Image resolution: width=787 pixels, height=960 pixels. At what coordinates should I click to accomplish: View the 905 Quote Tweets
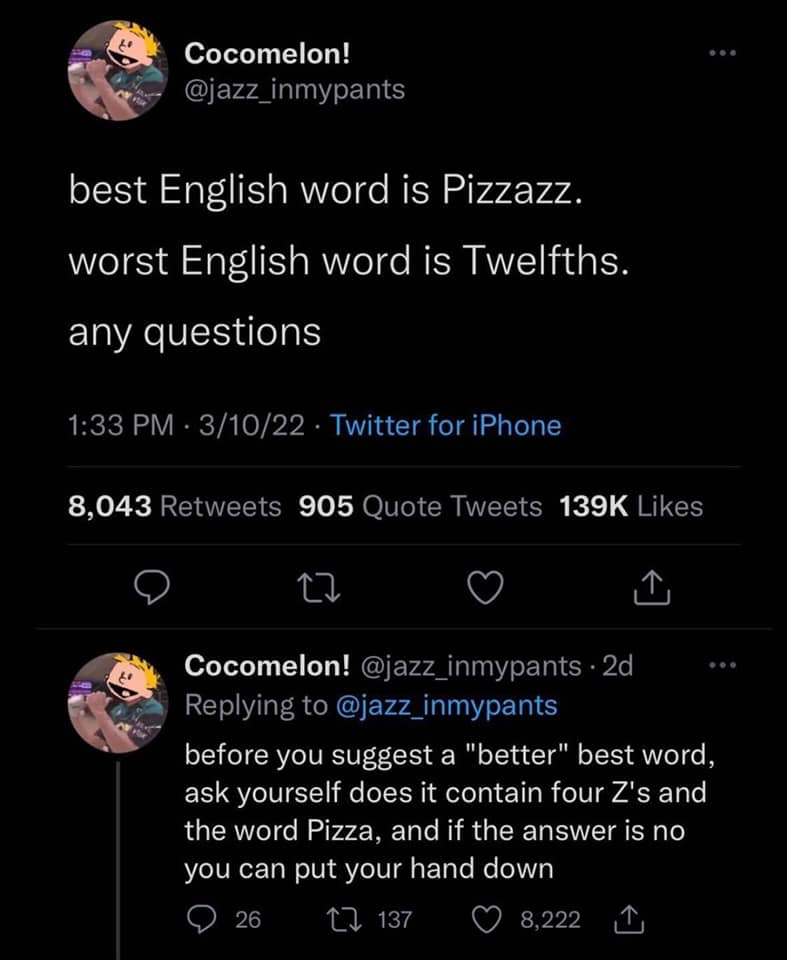pyautogui.click(x=420, y=507)
